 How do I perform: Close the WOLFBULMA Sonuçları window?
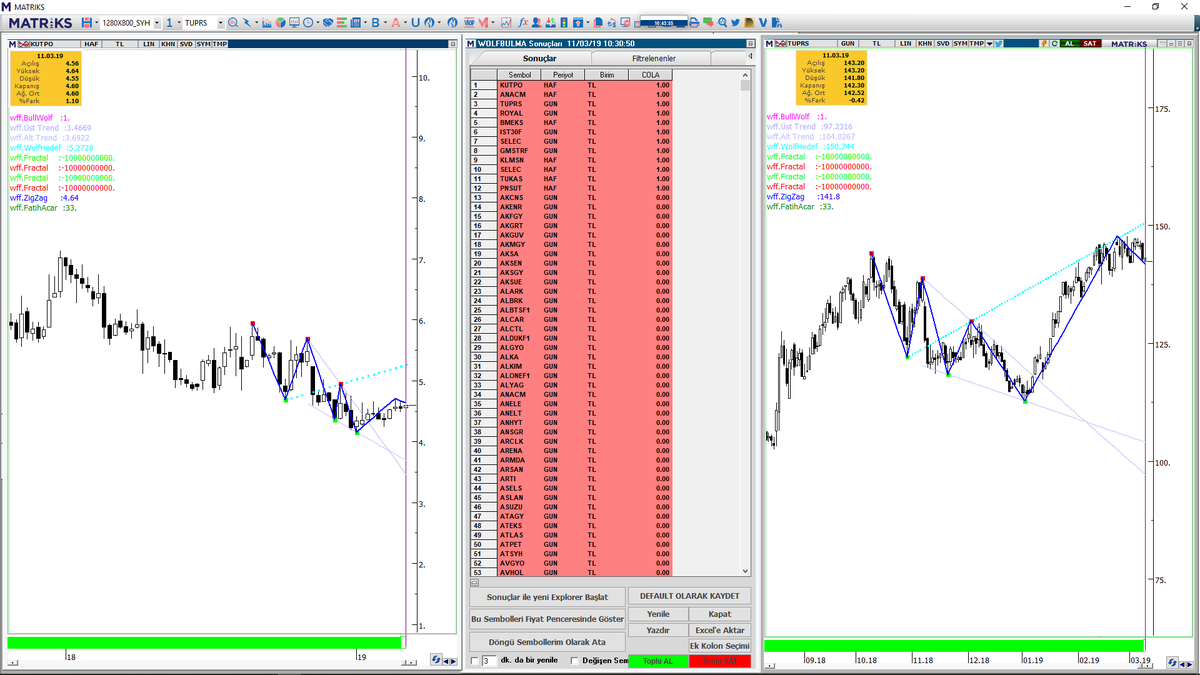pos(749,43)
